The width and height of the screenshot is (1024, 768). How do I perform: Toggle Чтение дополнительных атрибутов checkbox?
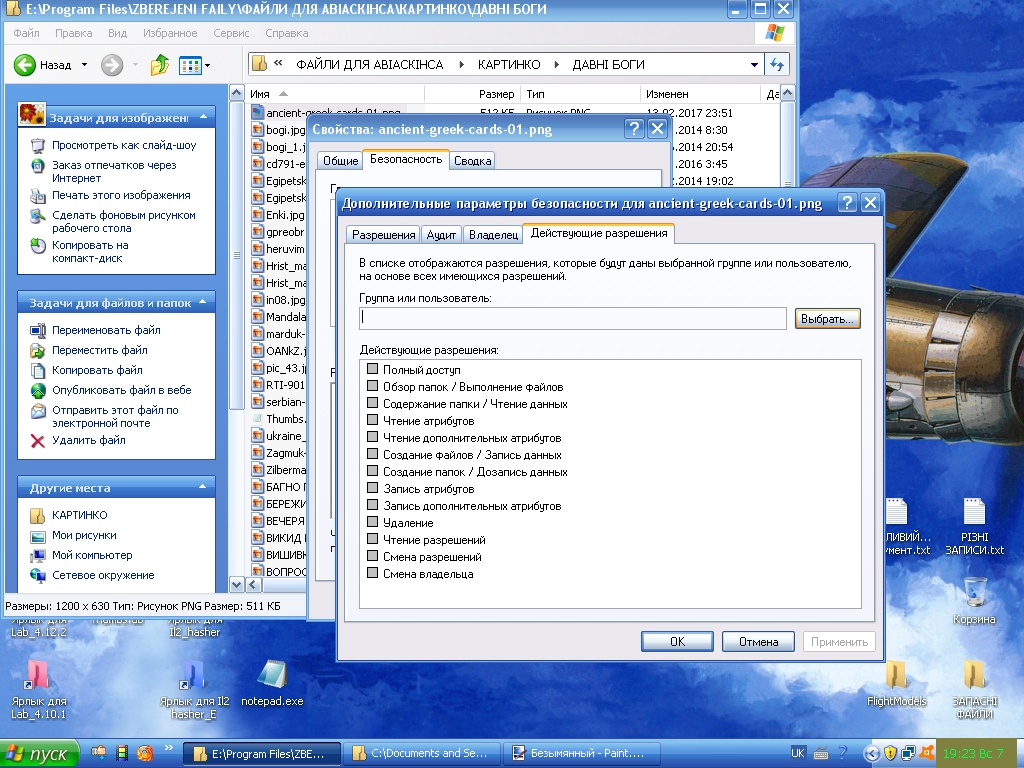372,437
